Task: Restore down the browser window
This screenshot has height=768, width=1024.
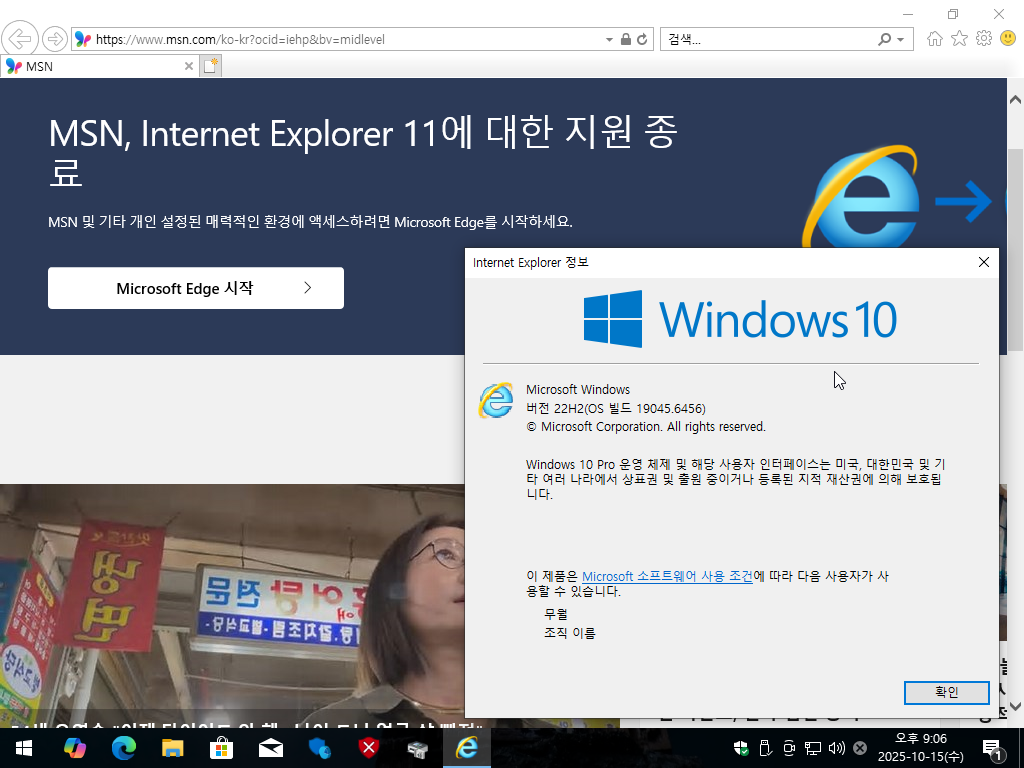Action: tap(953, 14)
